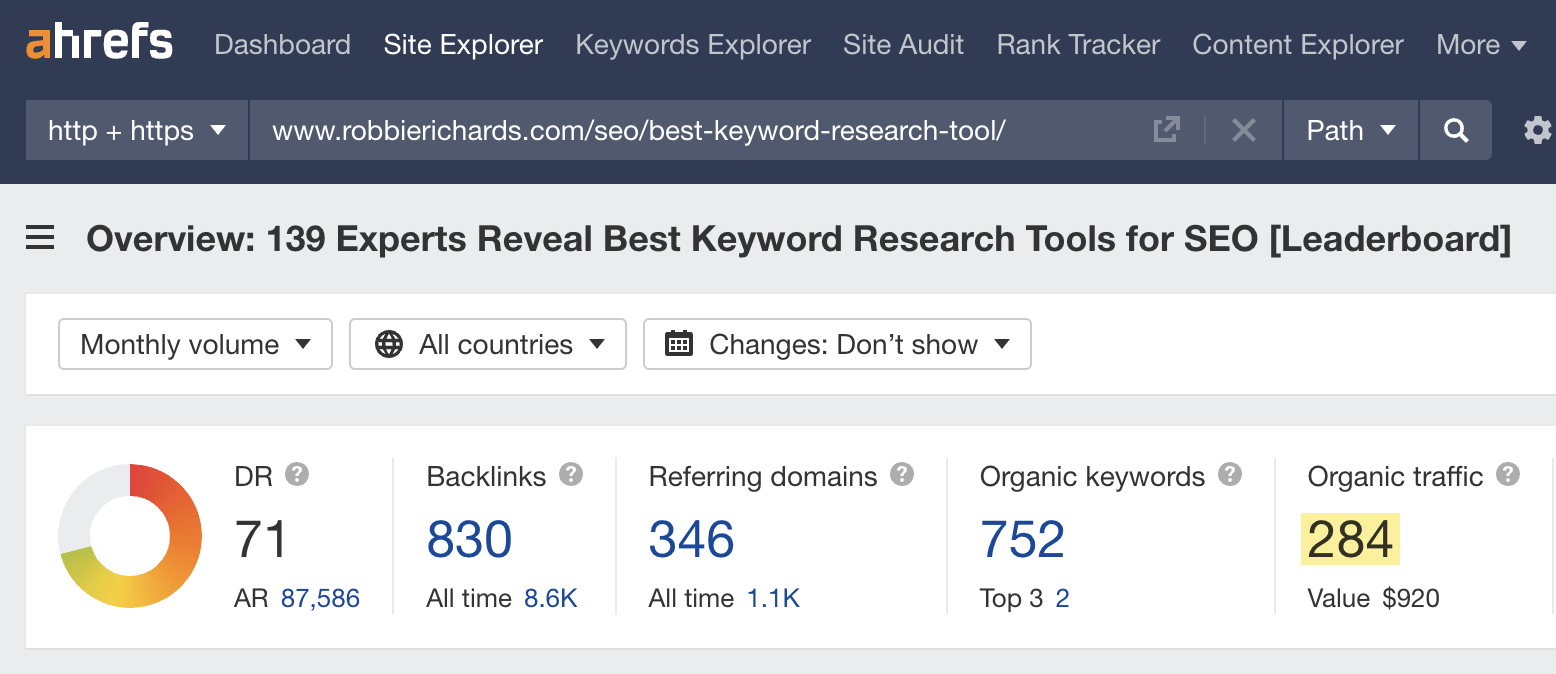Click the ahrefs logo
The height and width of the screenshot is (674, 1556).
tap(98, 42)
